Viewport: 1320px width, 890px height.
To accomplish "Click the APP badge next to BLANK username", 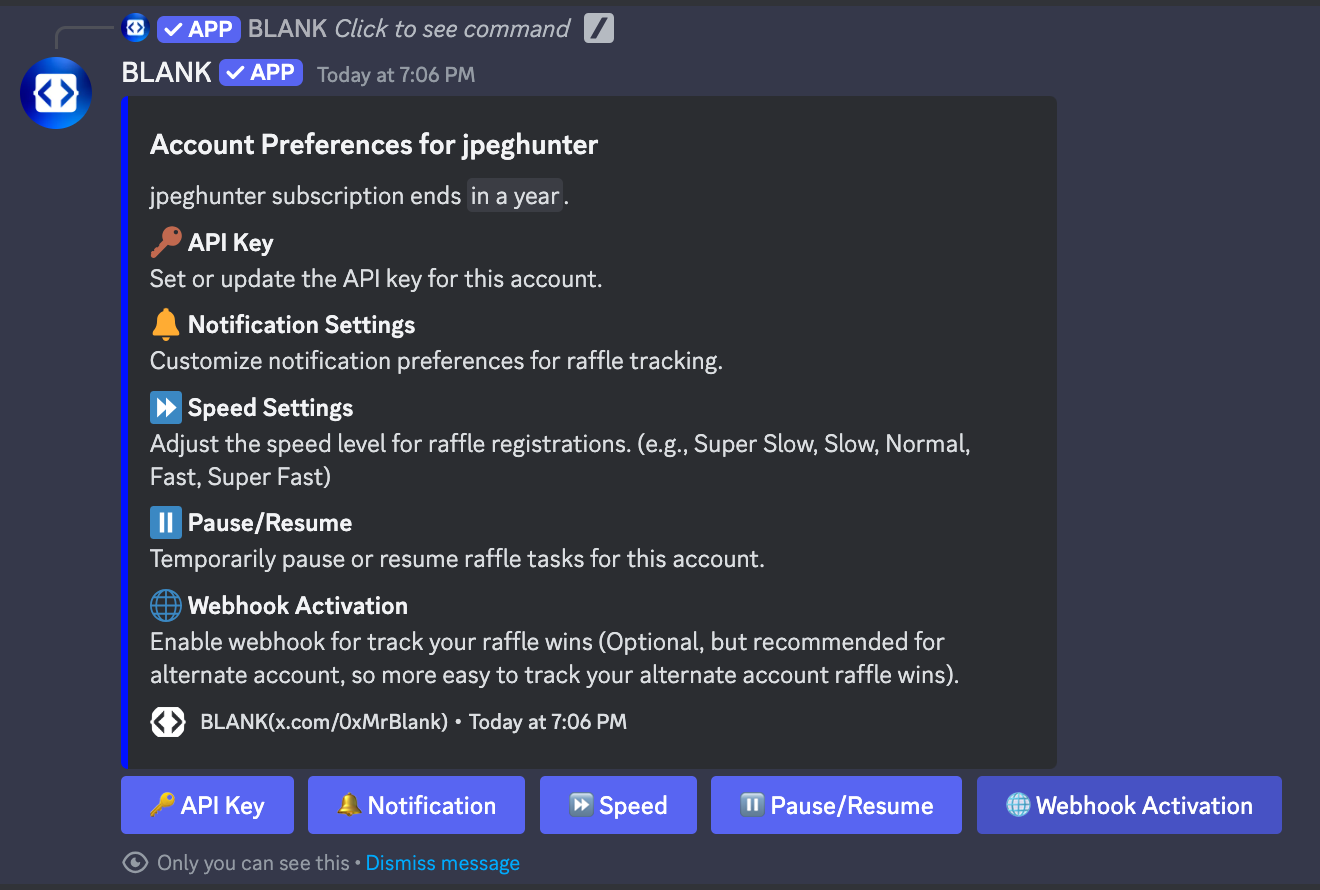I will [261, 72].
